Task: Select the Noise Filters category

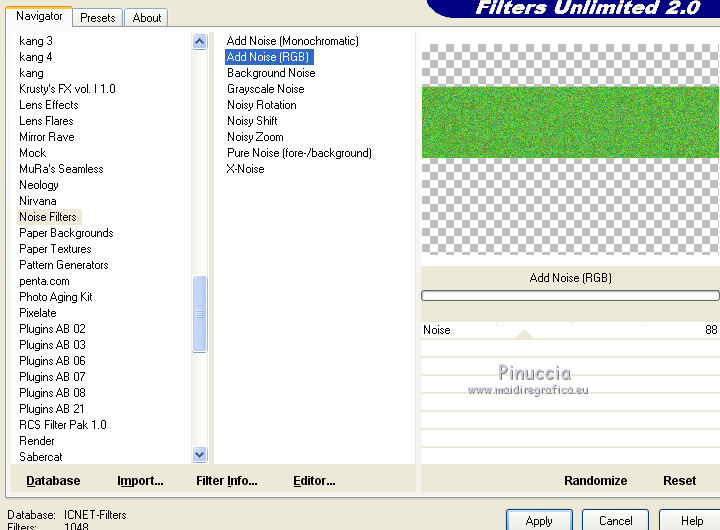Action: pyautogui.click(x=48, y=217)
